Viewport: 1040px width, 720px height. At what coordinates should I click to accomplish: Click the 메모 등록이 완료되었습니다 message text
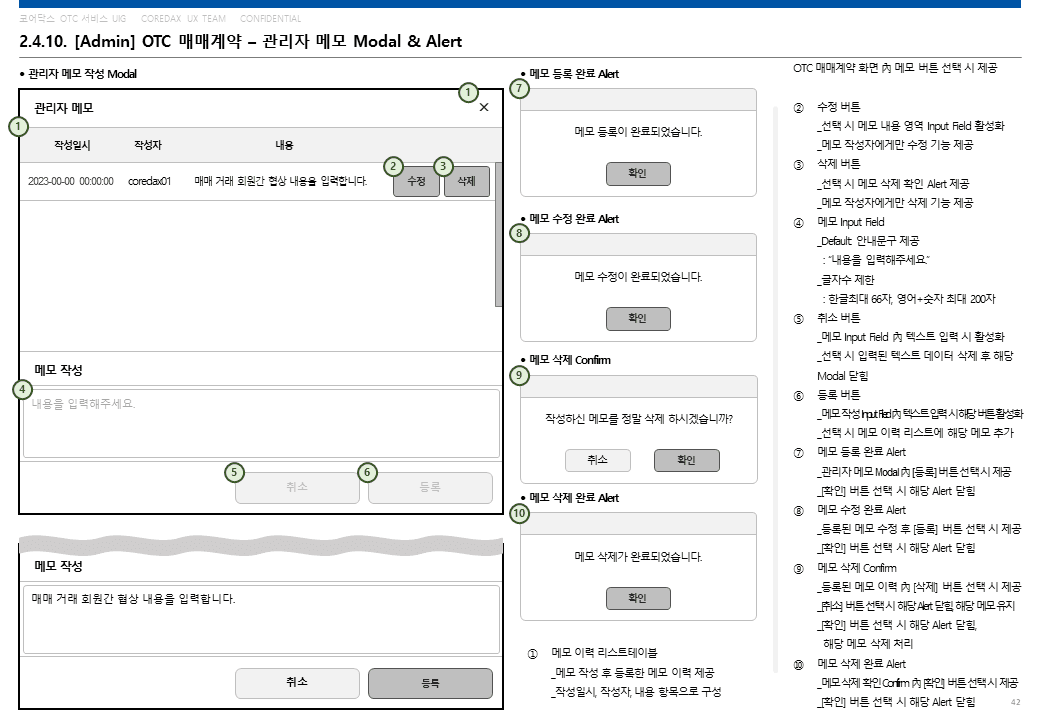tap(638, 132)
